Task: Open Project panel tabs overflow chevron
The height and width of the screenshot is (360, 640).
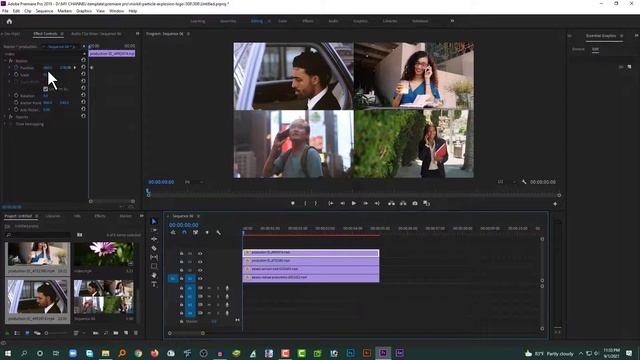Action: (142, 216)
